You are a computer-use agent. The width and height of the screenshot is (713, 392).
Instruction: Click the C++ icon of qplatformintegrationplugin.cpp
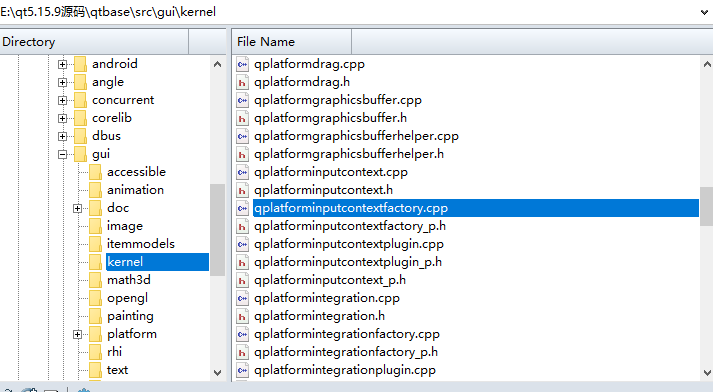click(x=242, y=370)
